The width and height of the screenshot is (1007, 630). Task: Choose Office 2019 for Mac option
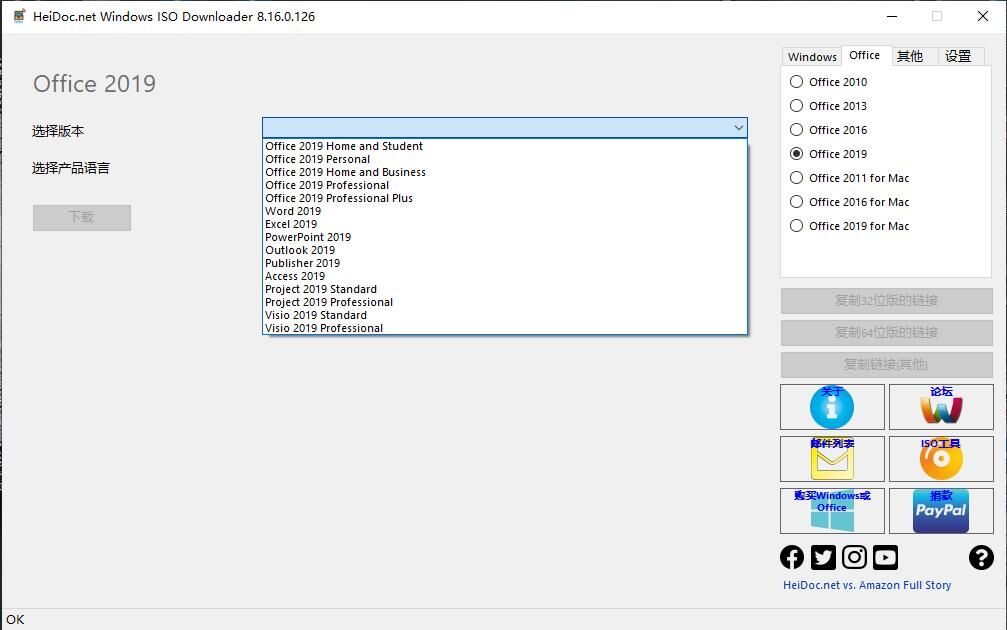pos(797,226)
